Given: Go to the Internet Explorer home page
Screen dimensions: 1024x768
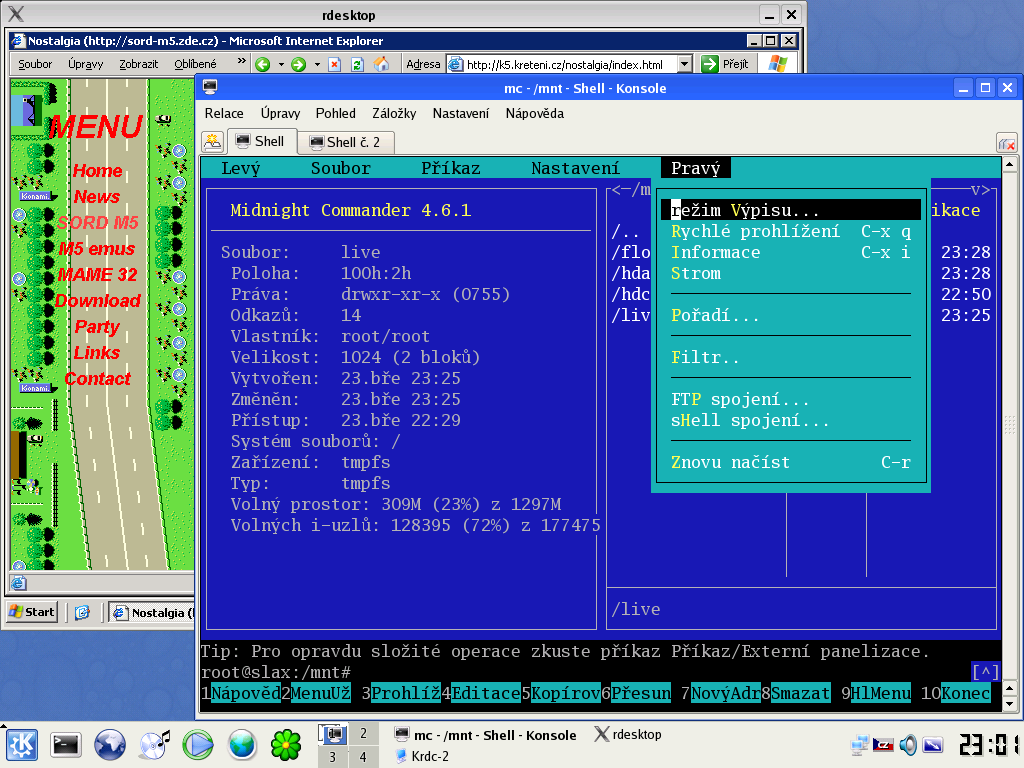Looking at the screenshot, I should pyautogui.click(x=381, y=64).
